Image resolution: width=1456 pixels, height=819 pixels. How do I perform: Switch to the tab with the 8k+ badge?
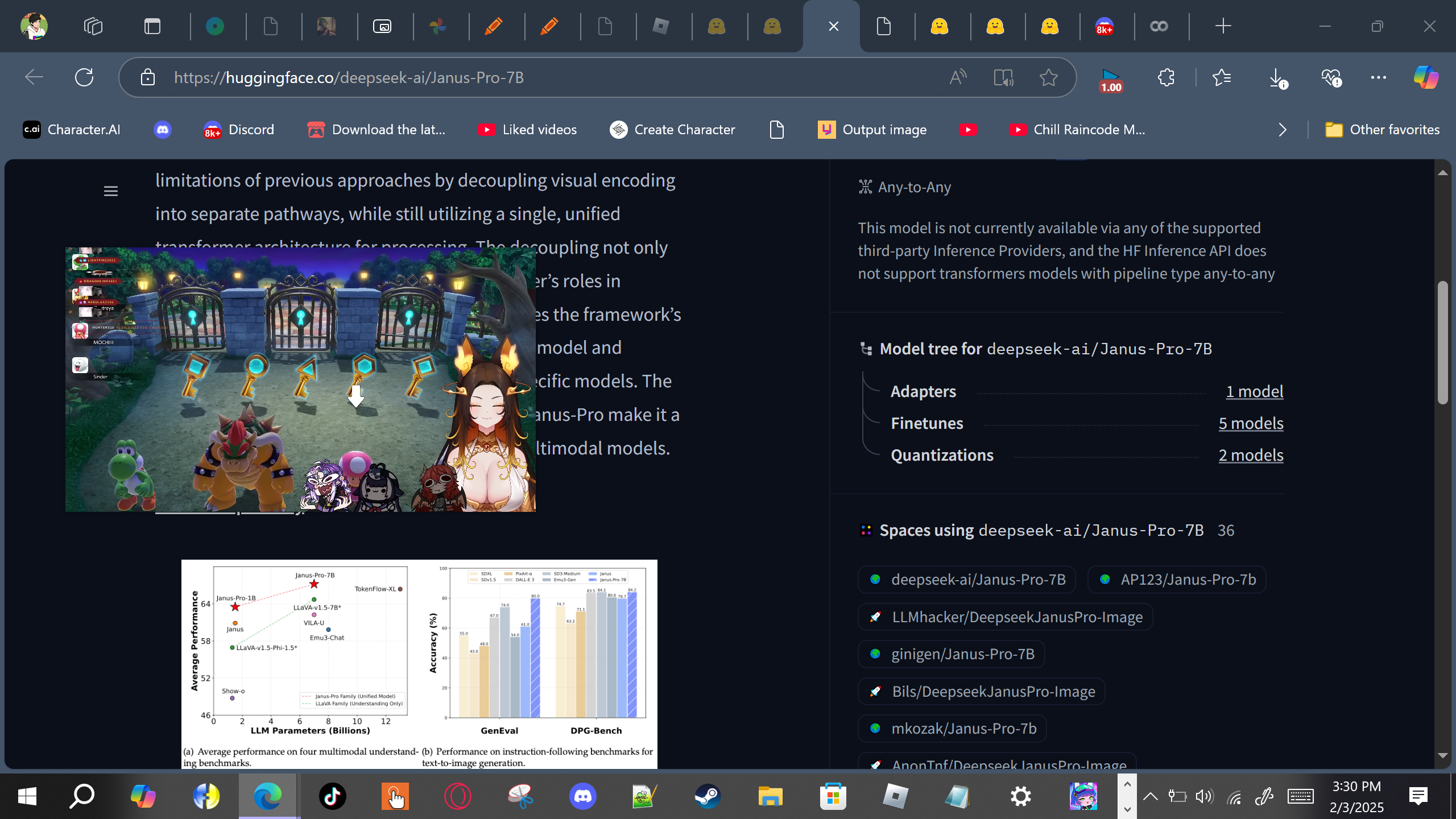[x=1105, y=26]
